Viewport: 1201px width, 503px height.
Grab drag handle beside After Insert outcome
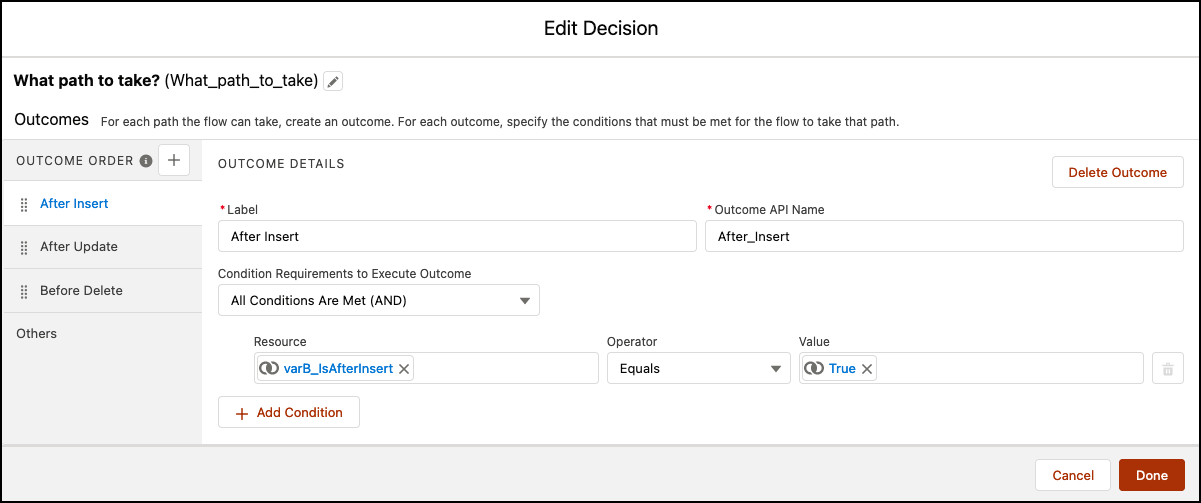(x=24, y=204)
